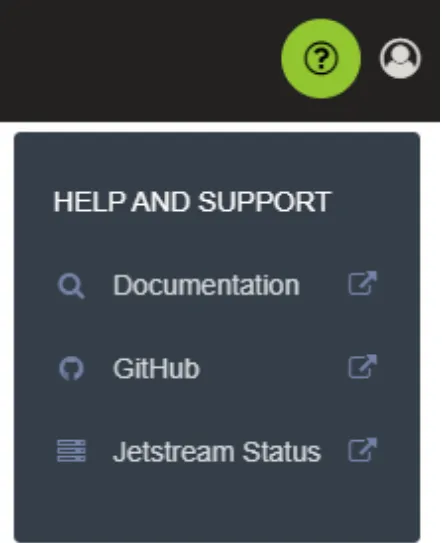This screenshot has width=442, height=543.
Task: Open the Jetstream Status link
Action: [217, 452]
